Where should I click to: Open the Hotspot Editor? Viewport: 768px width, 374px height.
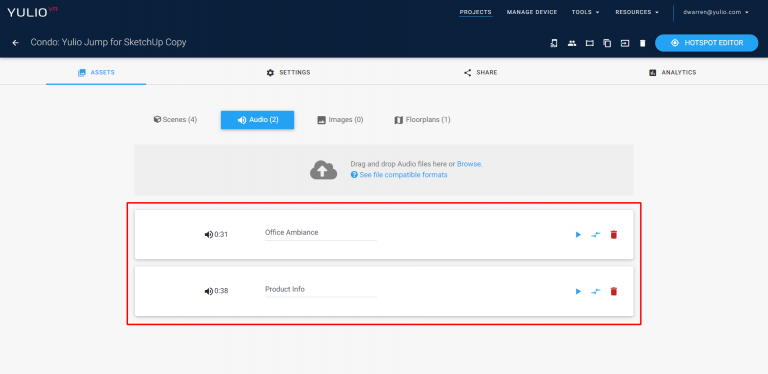[x=706, y=43]
